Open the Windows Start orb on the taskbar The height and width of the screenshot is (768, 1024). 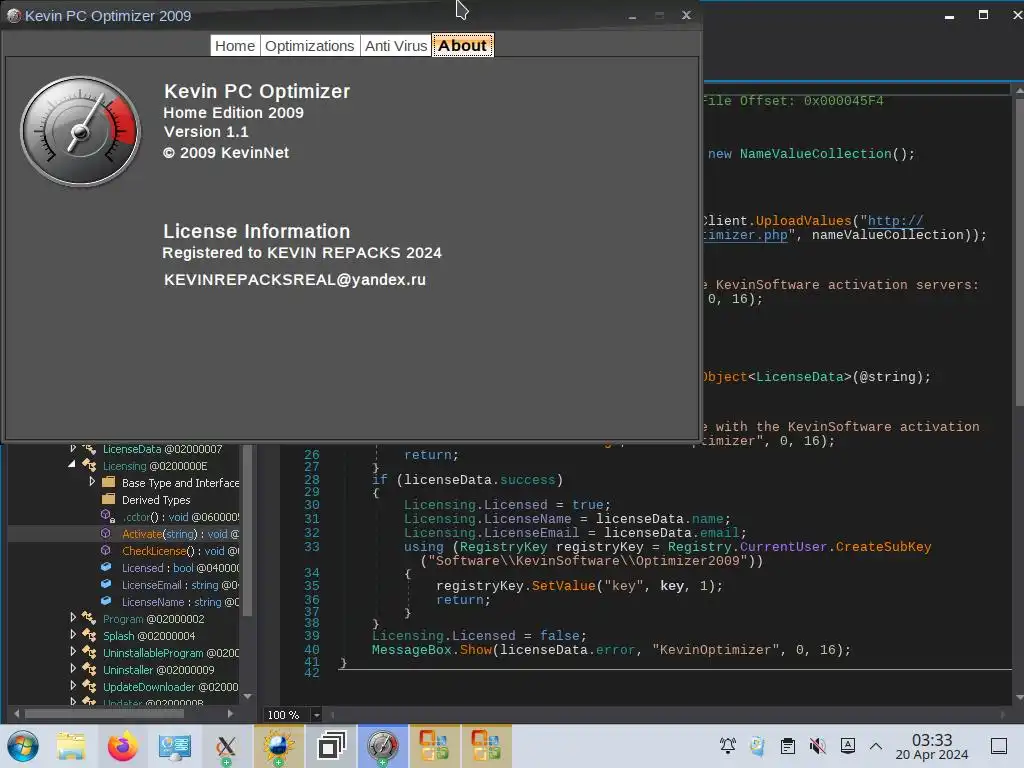pos(23,746)
